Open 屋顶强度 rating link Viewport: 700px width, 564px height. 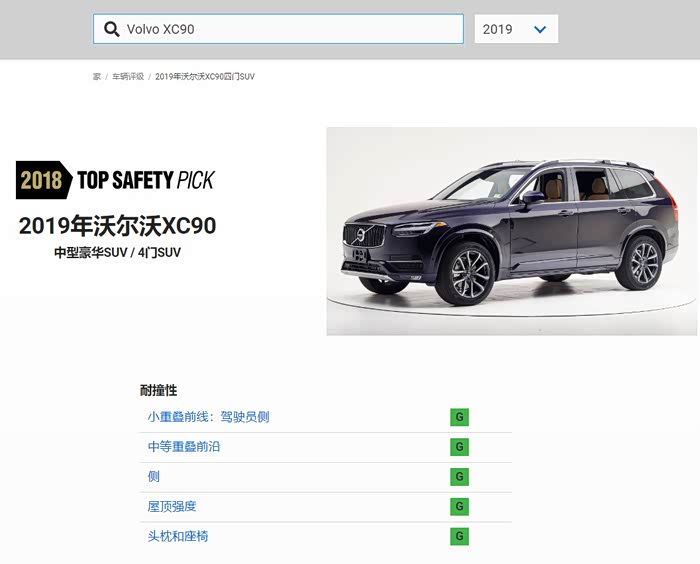tap(172, 506)
